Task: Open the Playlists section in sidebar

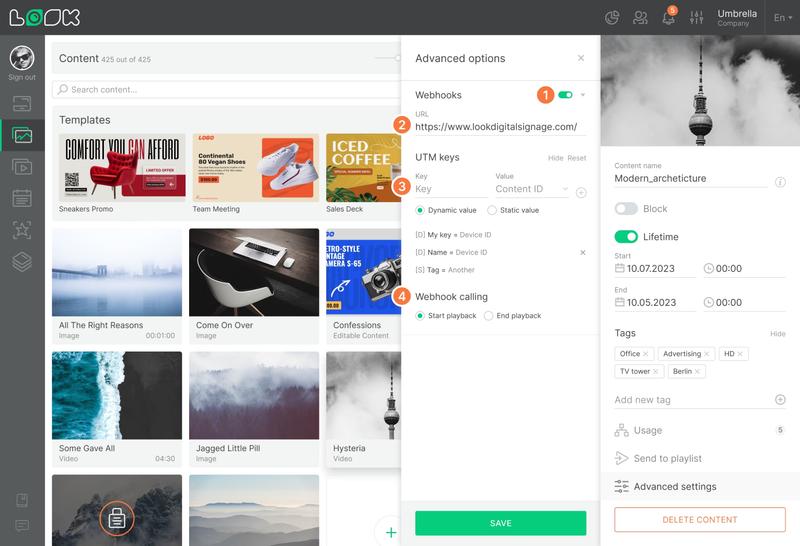Action: click(x=22, y=167)
